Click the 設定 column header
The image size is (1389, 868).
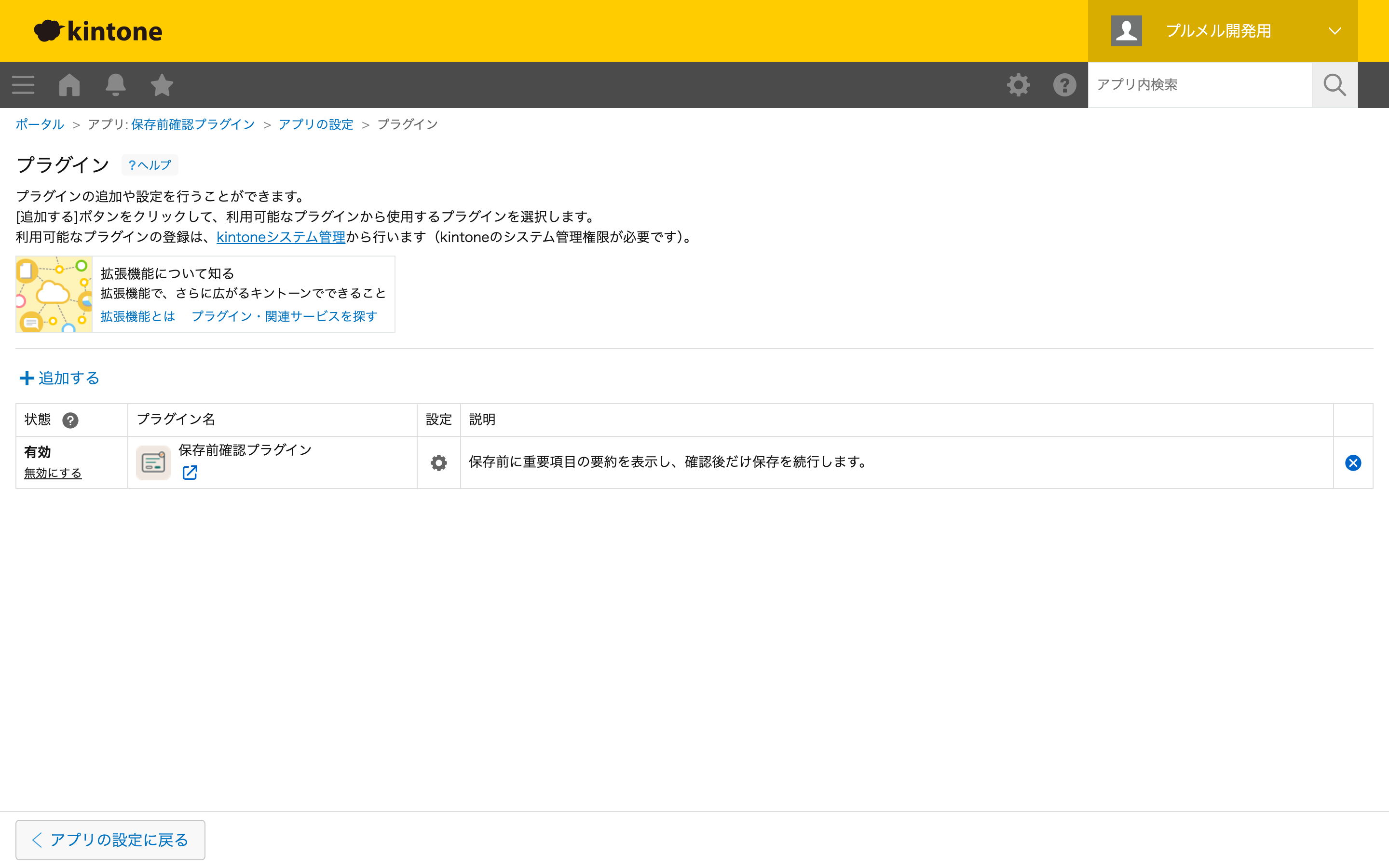pos(438,420)
